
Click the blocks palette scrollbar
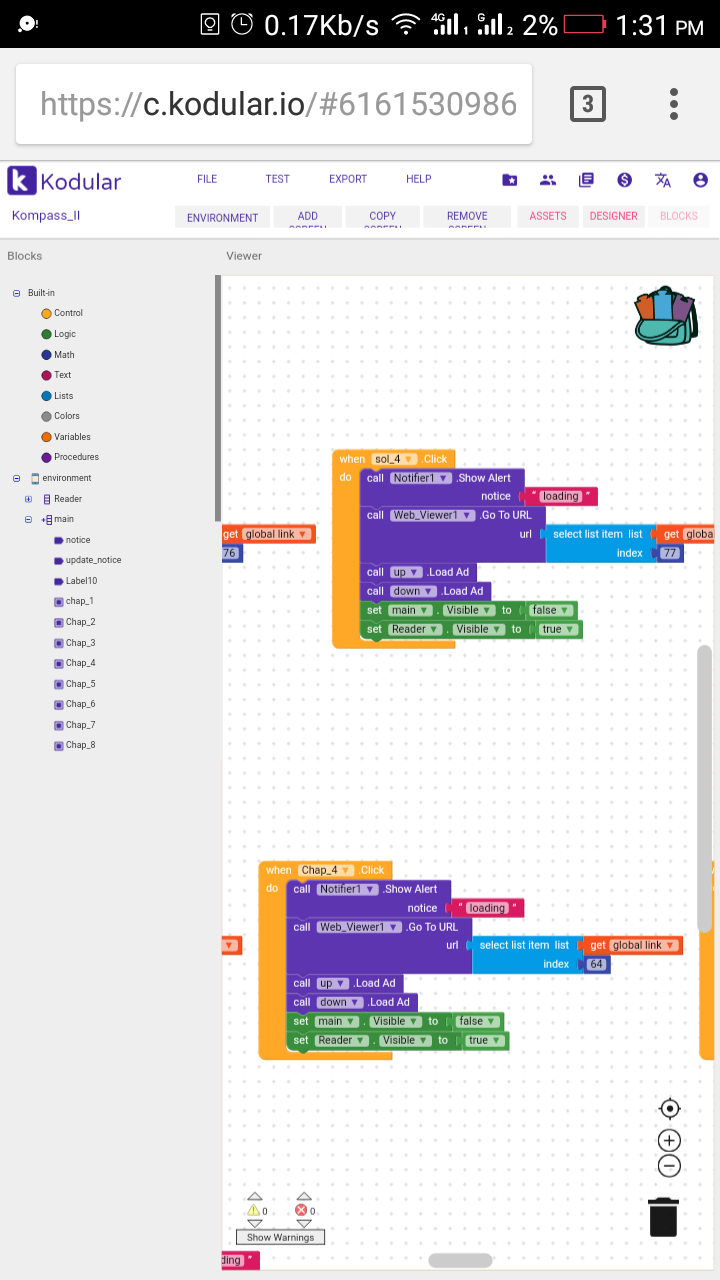[x=217, y=397]
